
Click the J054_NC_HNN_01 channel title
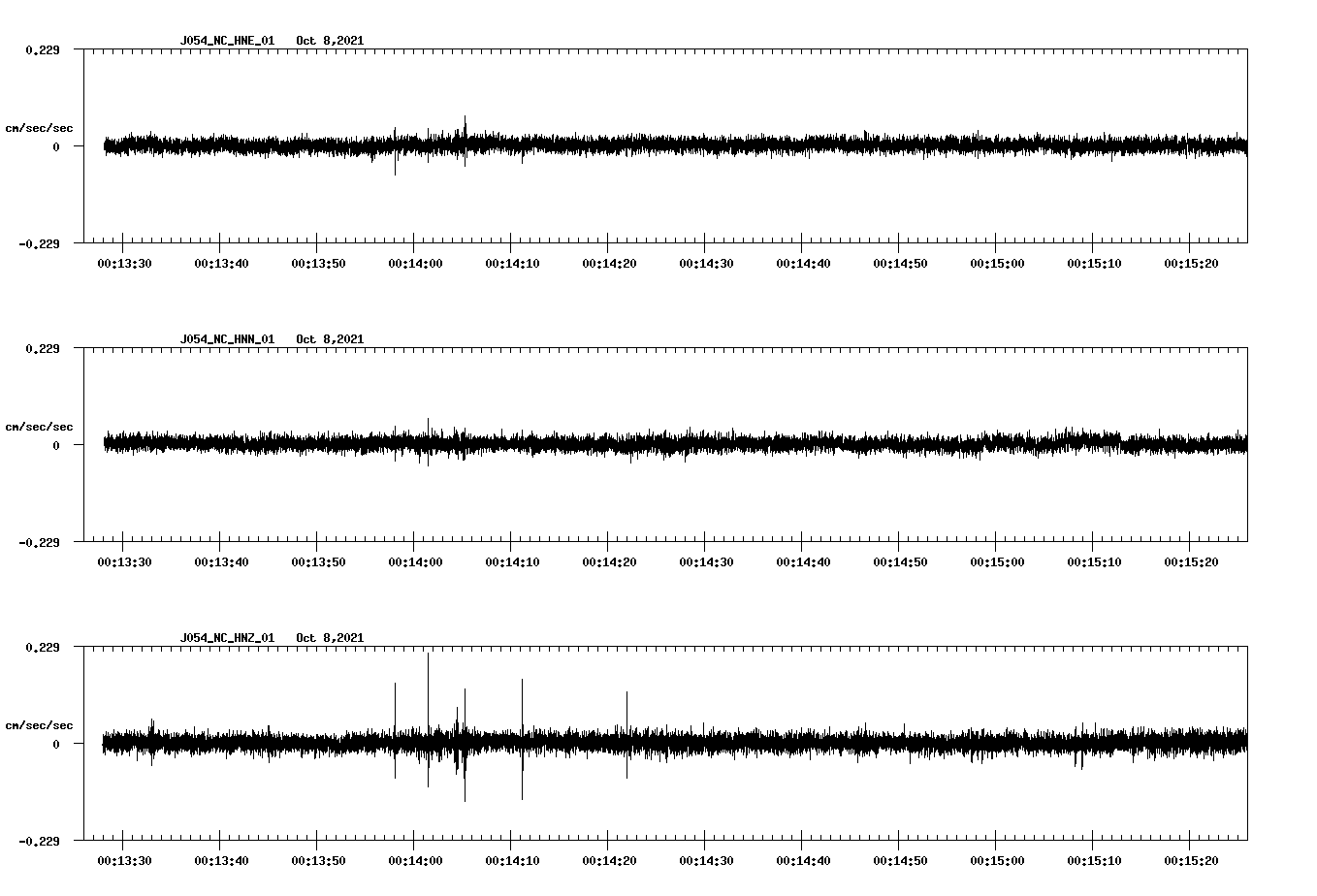(x=227, y=339)
